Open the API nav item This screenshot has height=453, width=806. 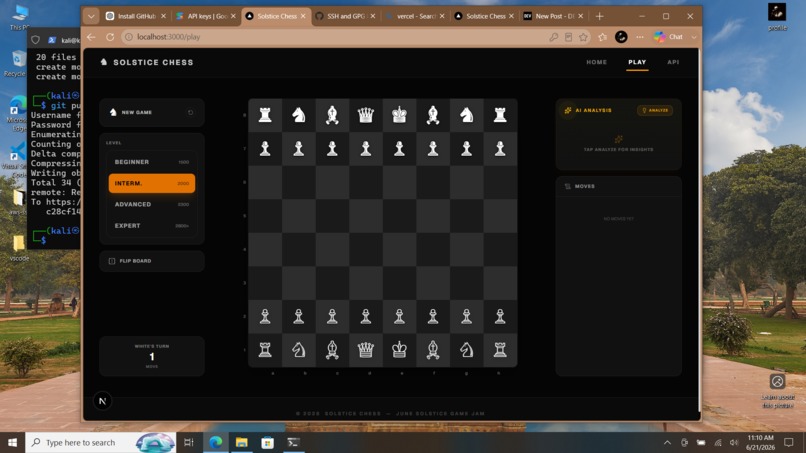[673, 62]
